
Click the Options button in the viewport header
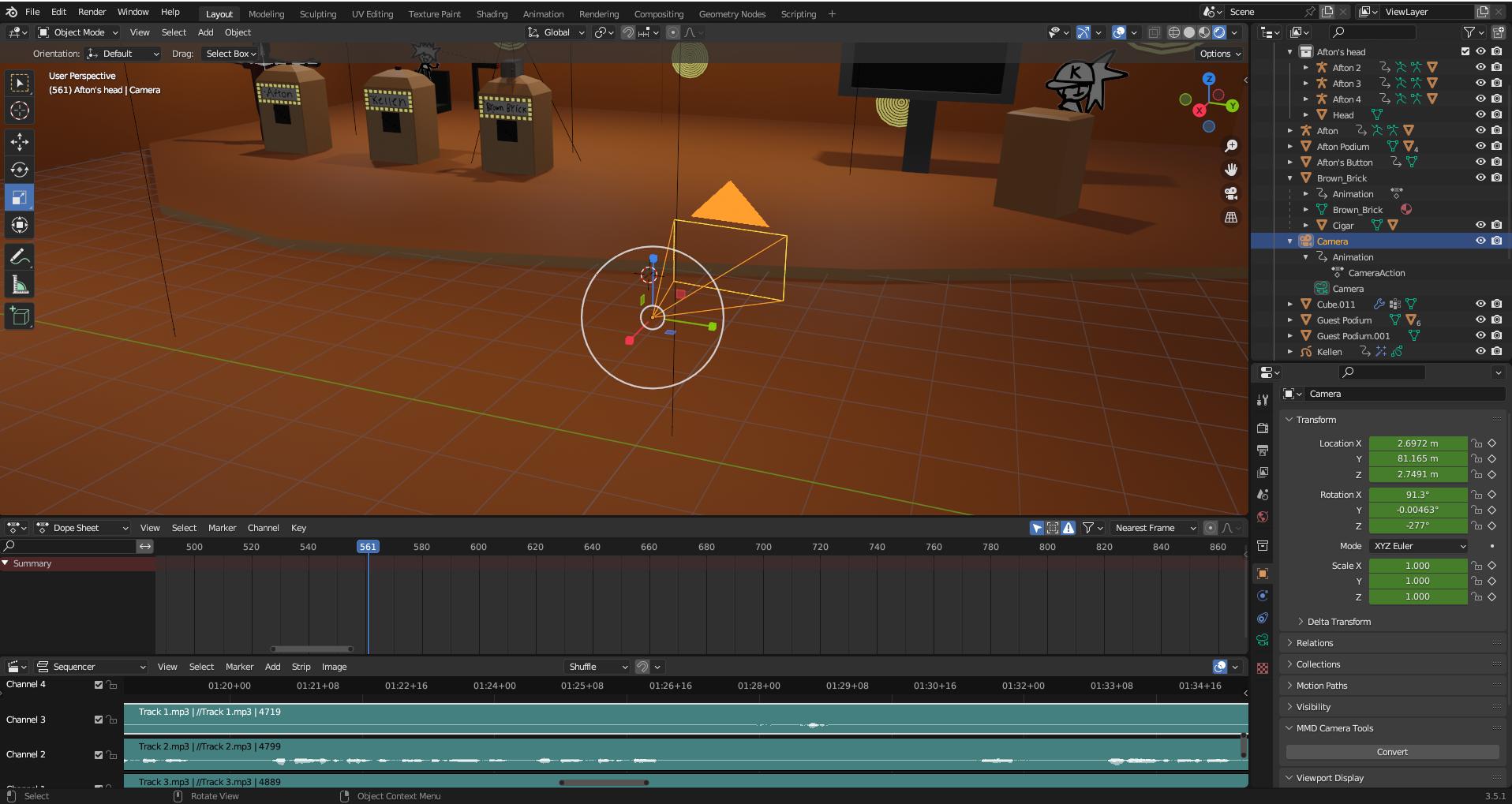[x=1221, y=54]
